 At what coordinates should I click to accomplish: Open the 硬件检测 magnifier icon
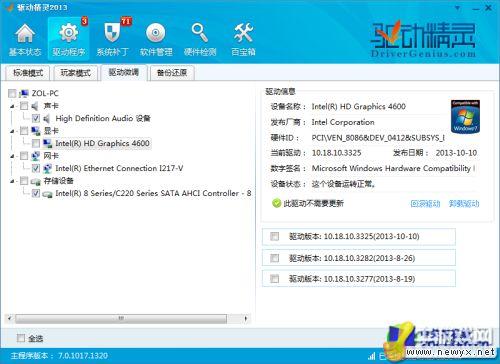click(x=200, y=33)
